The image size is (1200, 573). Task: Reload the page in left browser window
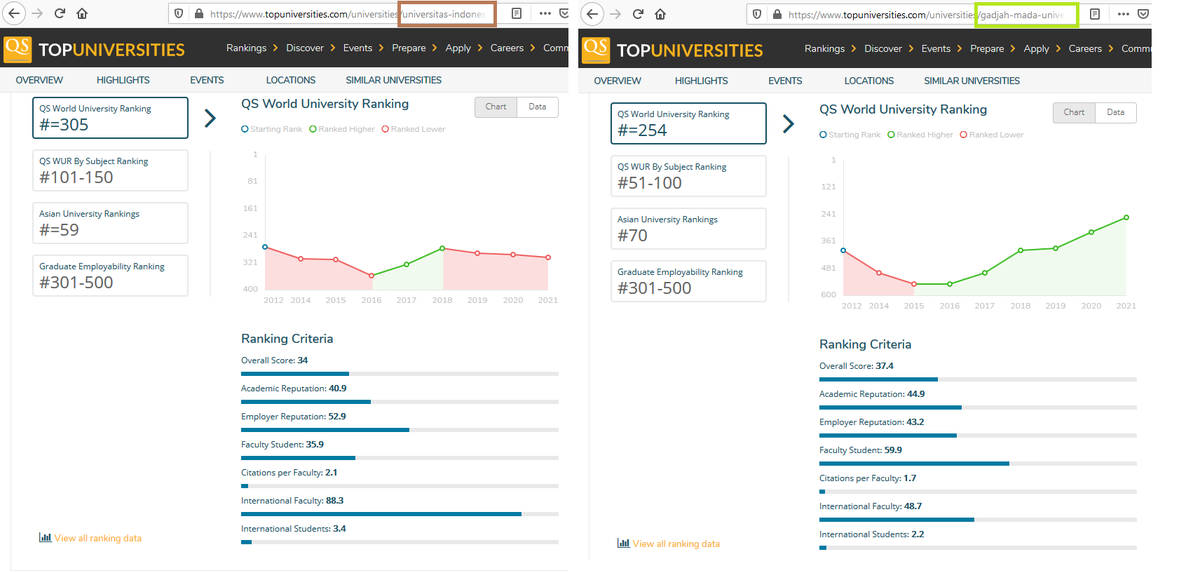tap(60, 14)
